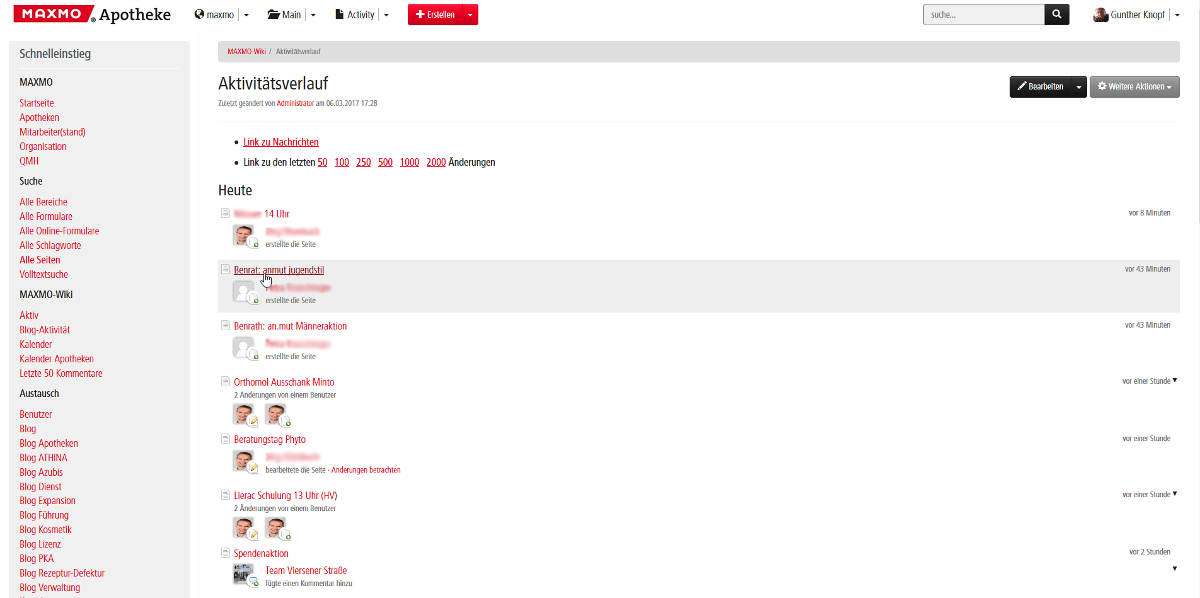
Task: Click page icon beside Orthomol Ausschank Minto
Action: click(225, 381)
